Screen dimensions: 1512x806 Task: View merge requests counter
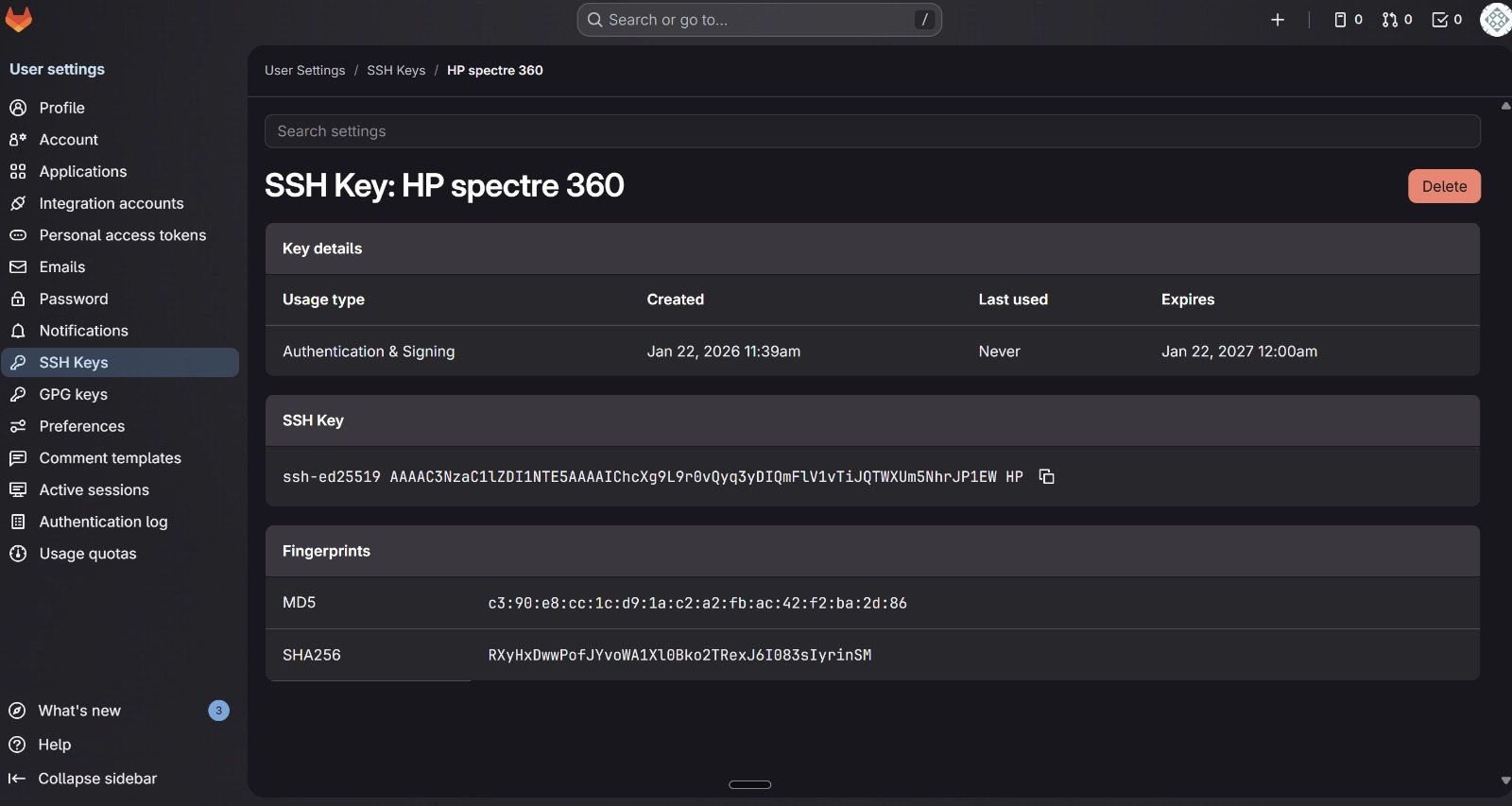tap(1397, 20)
